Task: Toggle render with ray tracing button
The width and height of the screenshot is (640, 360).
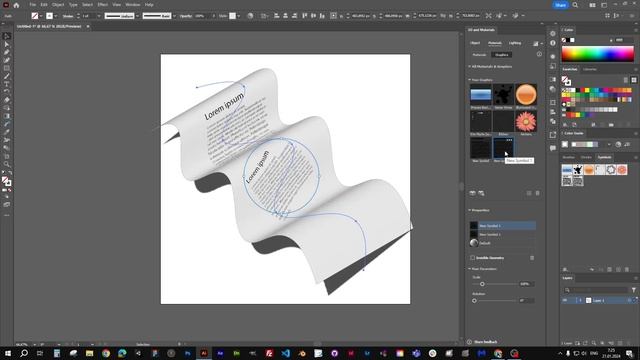Action: pos(536,43)
